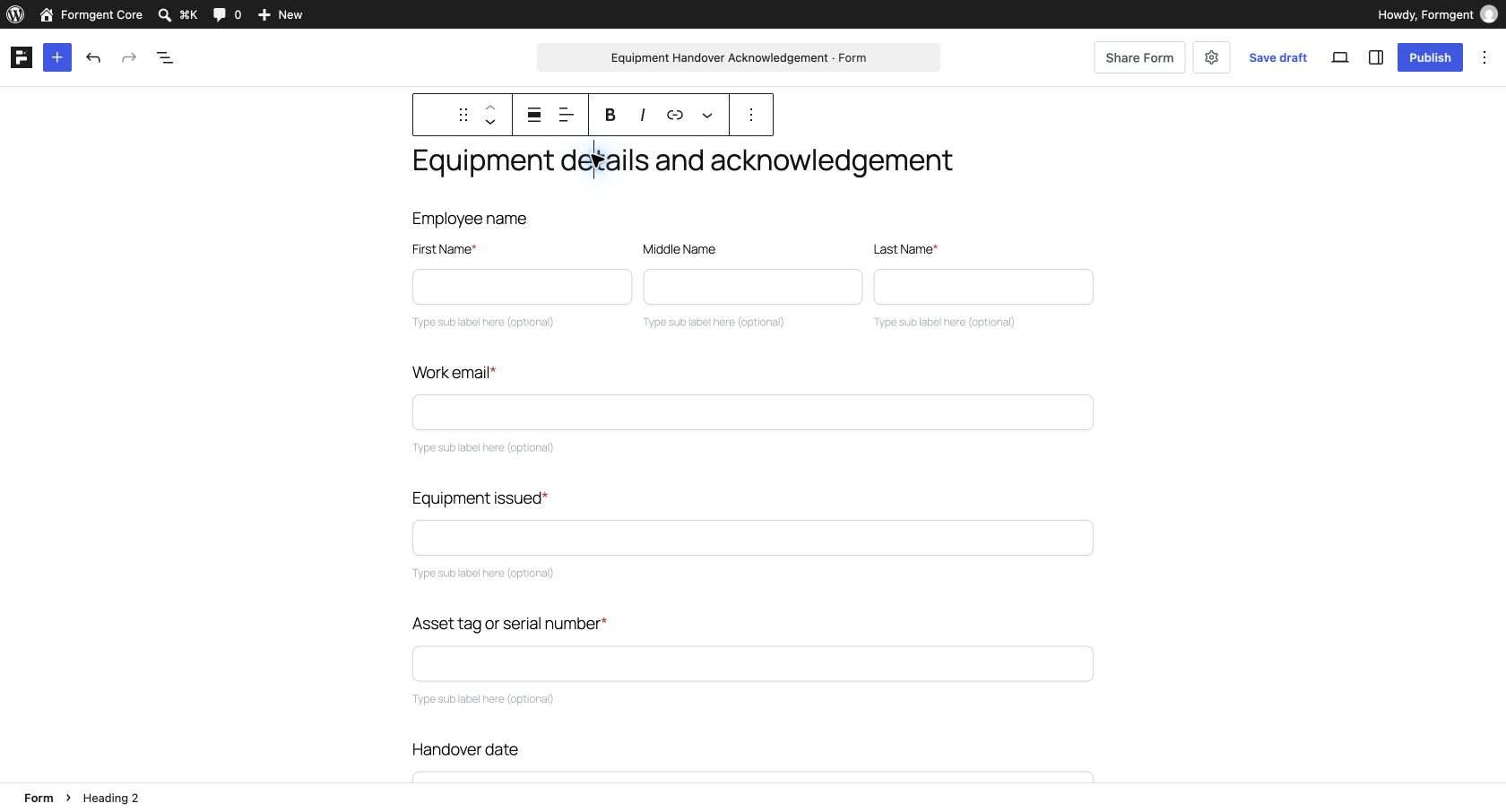Open the block alignment control
This screenshot has height=812, width=1506.
(x=534, y=115)
